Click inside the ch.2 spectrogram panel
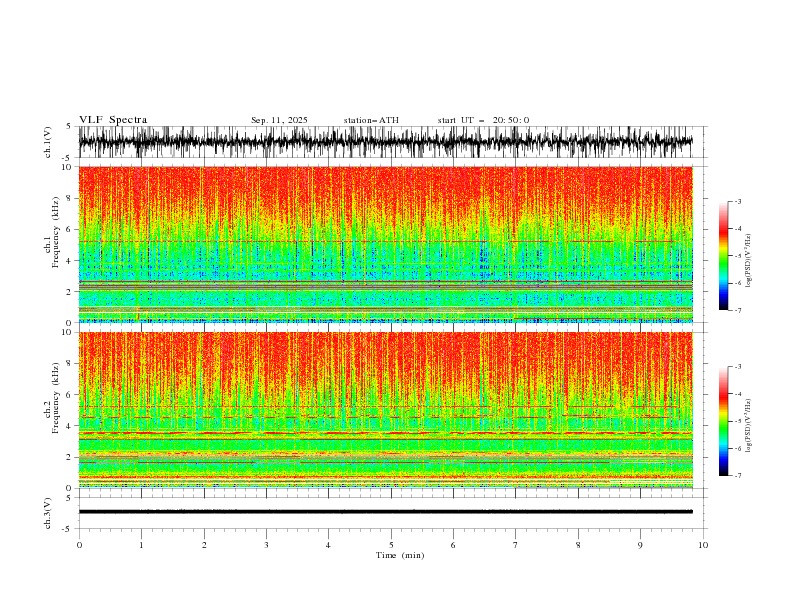Screen dimensions: 792x612 coord(385,410)
